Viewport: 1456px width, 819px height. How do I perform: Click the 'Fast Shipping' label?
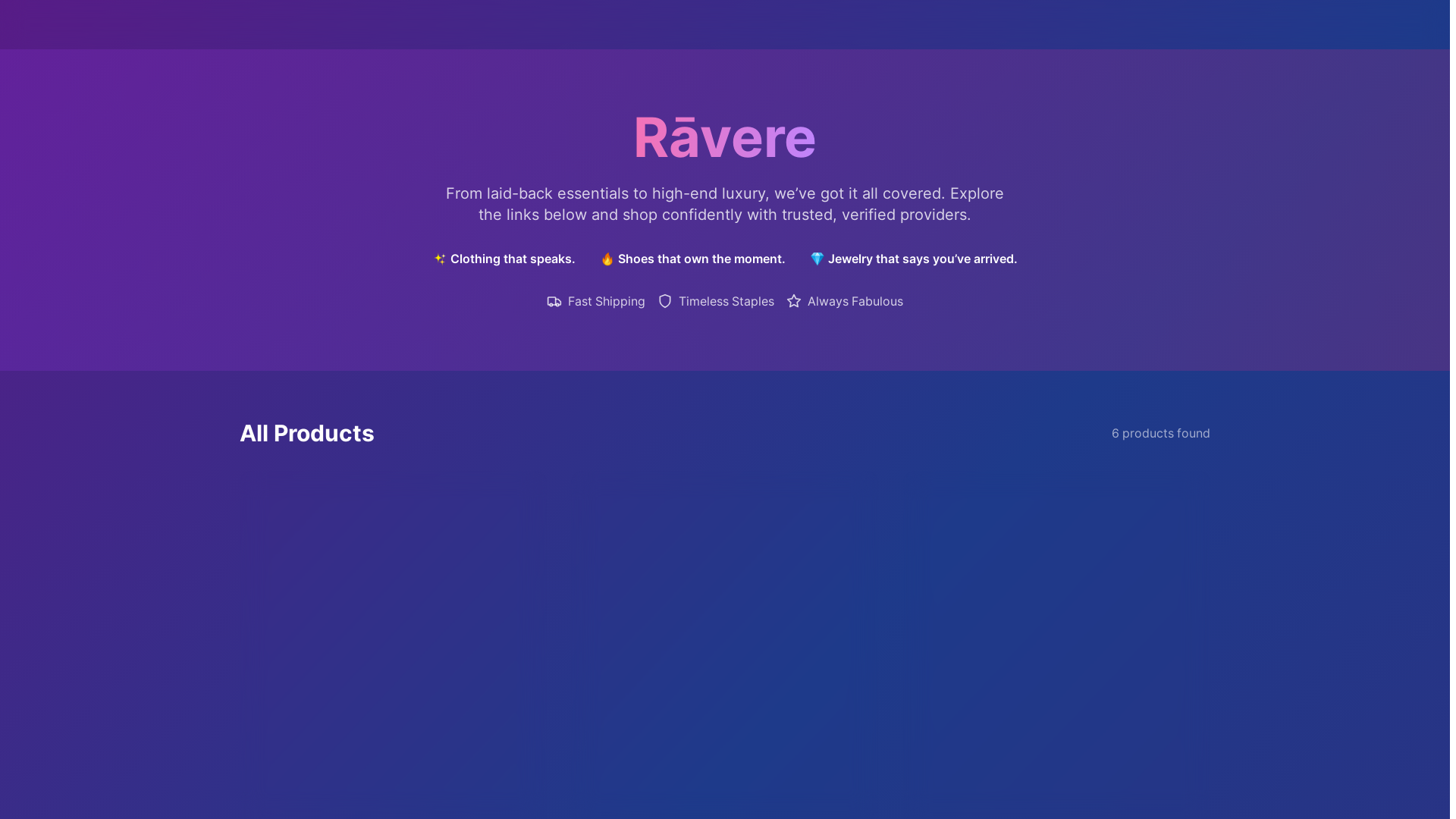coord(606,301)
